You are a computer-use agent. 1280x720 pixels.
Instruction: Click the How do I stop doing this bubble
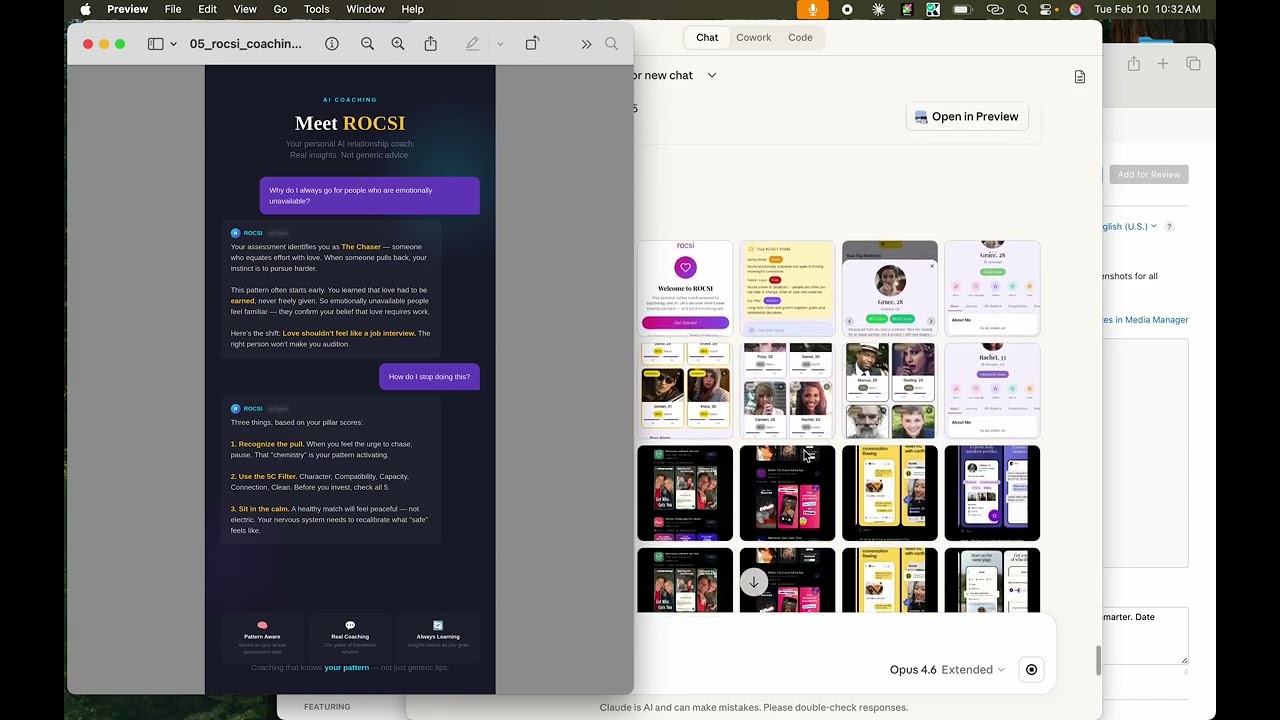click(429, 377)
